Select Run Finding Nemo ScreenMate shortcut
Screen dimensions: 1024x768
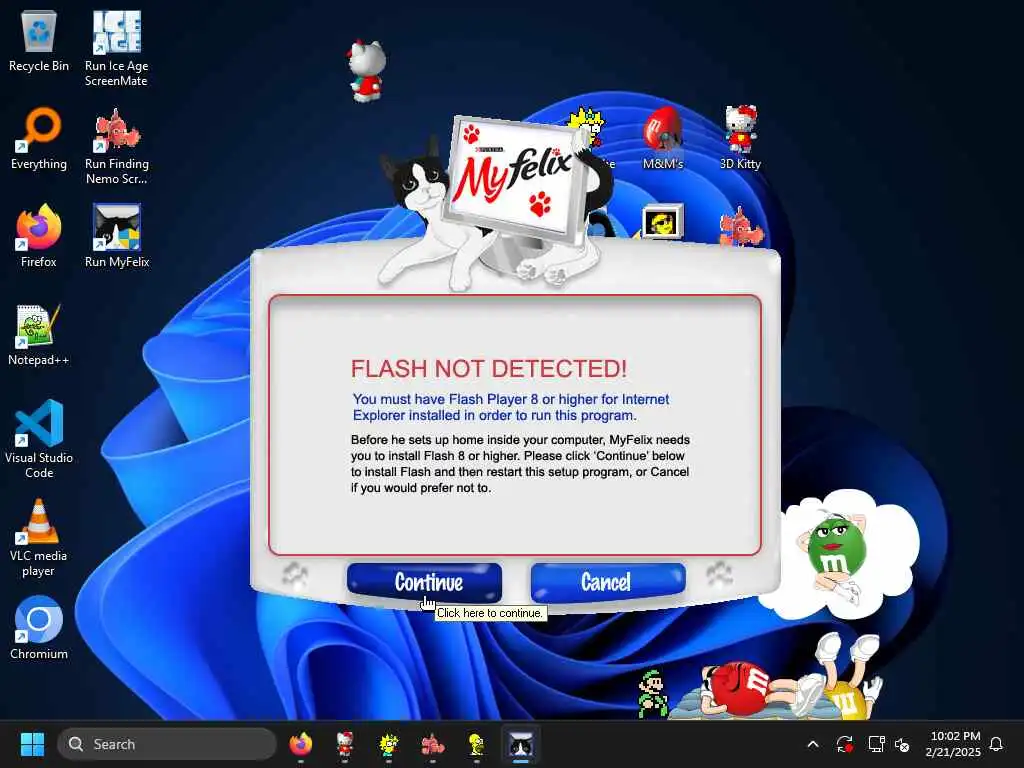[x=116, y=147]
